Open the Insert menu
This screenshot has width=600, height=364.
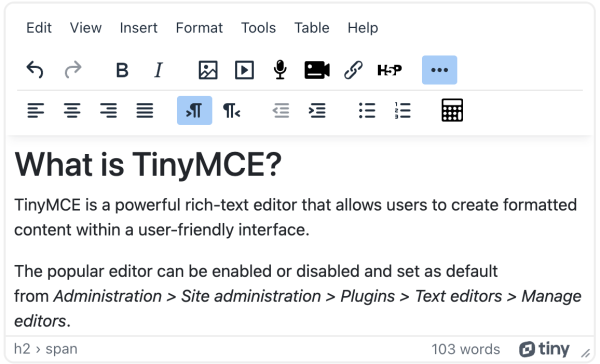[139, 28]
